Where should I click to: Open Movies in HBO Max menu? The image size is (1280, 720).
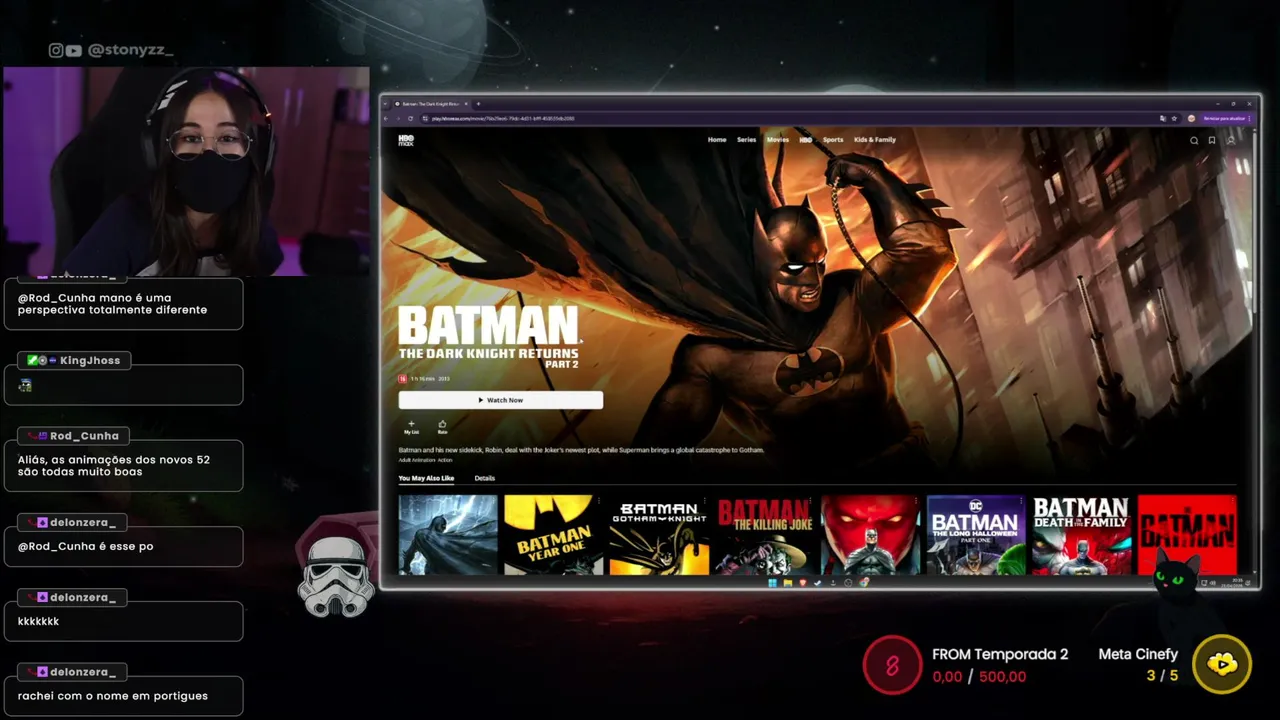pos(777,140)
